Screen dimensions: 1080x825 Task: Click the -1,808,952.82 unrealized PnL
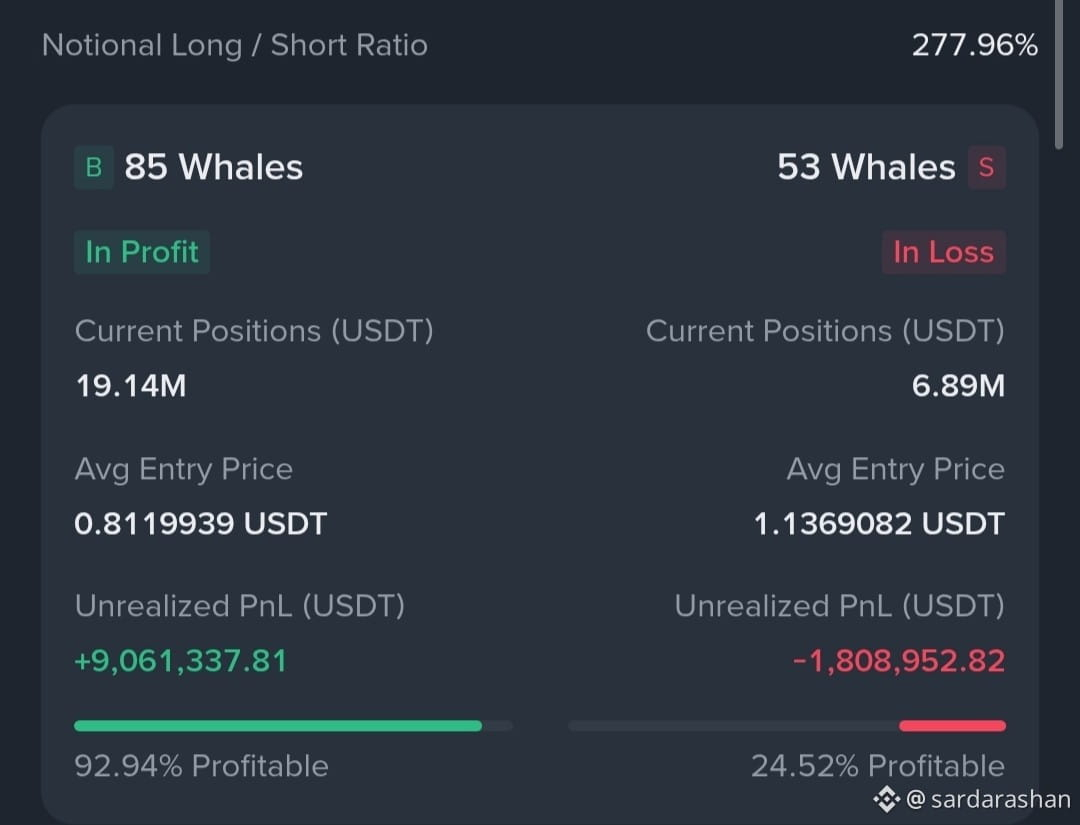(899, 661)
